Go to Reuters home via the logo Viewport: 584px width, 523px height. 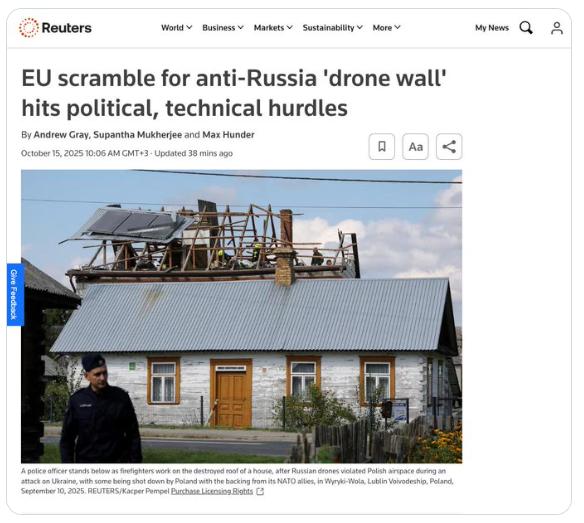tap(55, 28)
